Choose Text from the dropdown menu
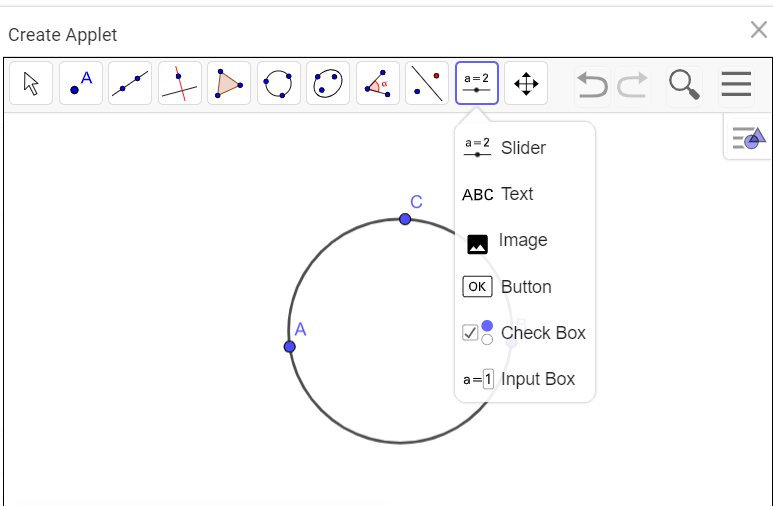 (525, 194)
